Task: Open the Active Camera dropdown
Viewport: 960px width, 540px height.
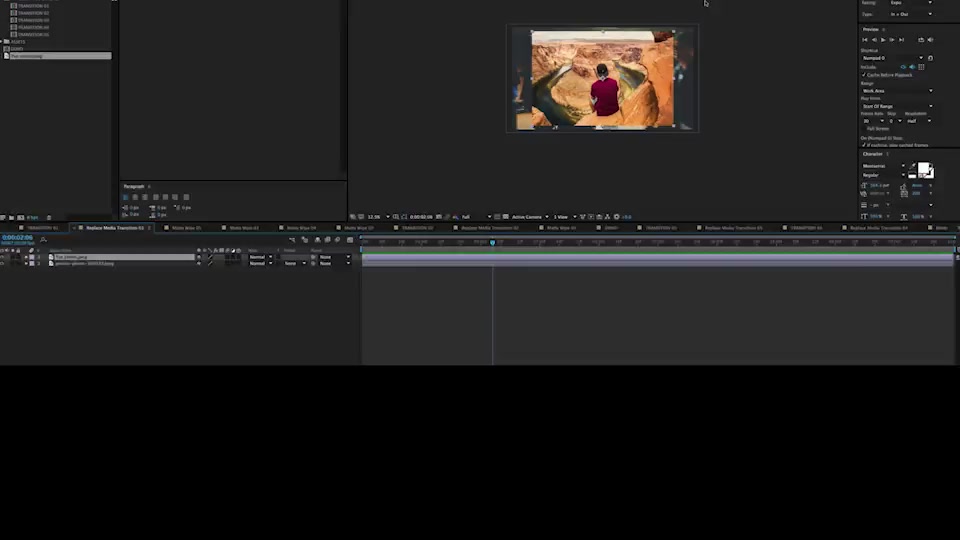Action: click(x=530, y=217)
